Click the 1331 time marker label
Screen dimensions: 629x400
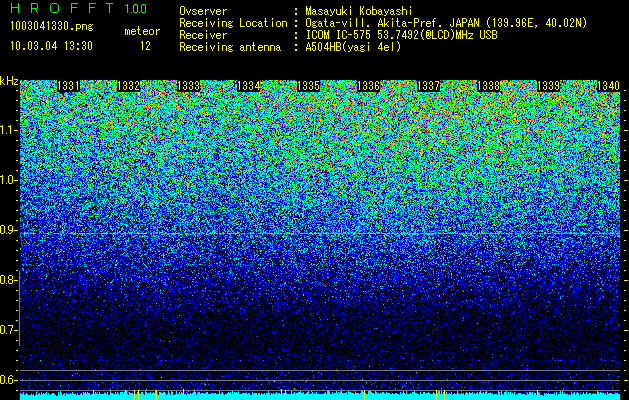(x=68, y=86)
